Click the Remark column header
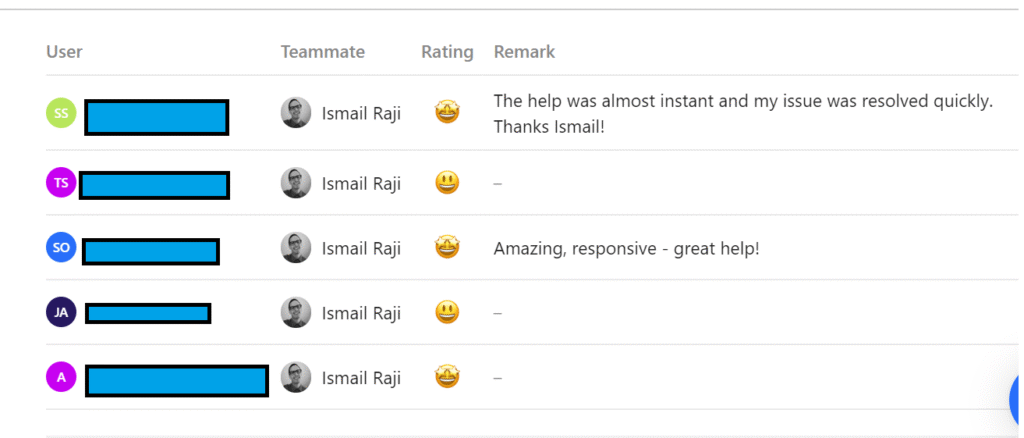The height and width of the screenshot is (438, 1024). click(524, 52)
